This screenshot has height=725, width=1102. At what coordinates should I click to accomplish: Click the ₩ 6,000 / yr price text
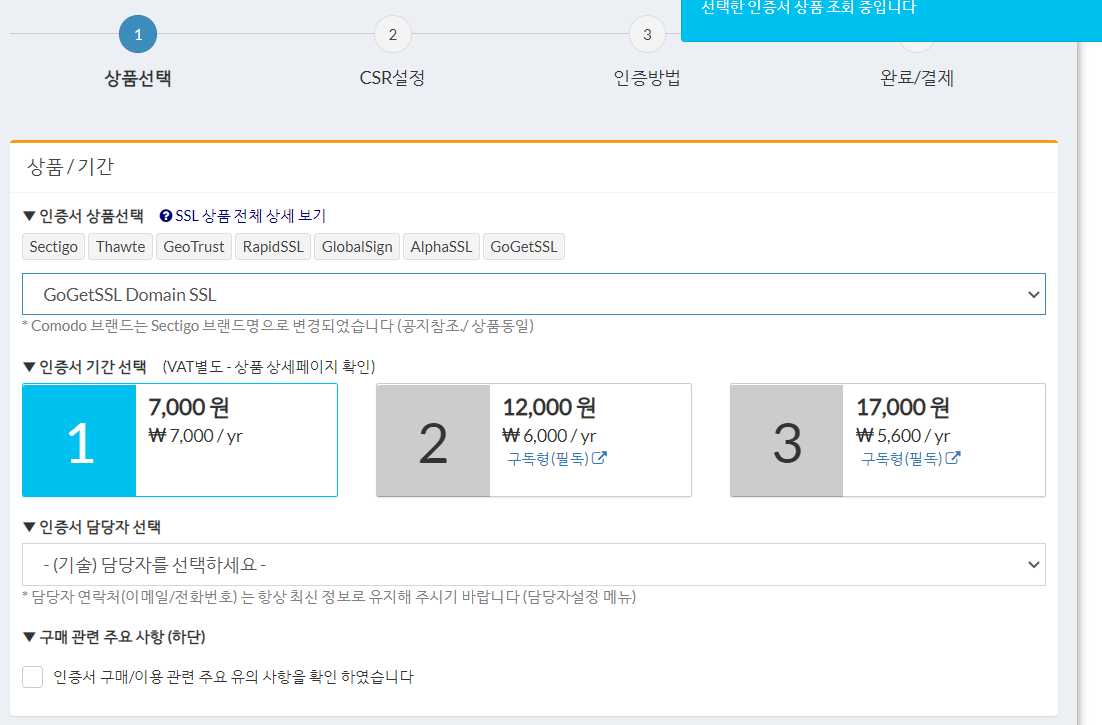(x=549, y=436)
